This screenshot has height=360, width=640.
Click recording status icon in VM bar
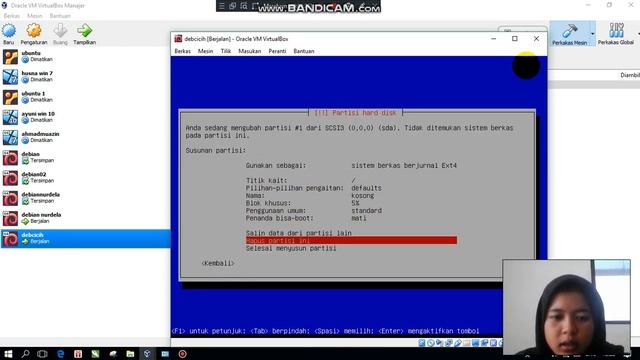click(x=485, y=343)
